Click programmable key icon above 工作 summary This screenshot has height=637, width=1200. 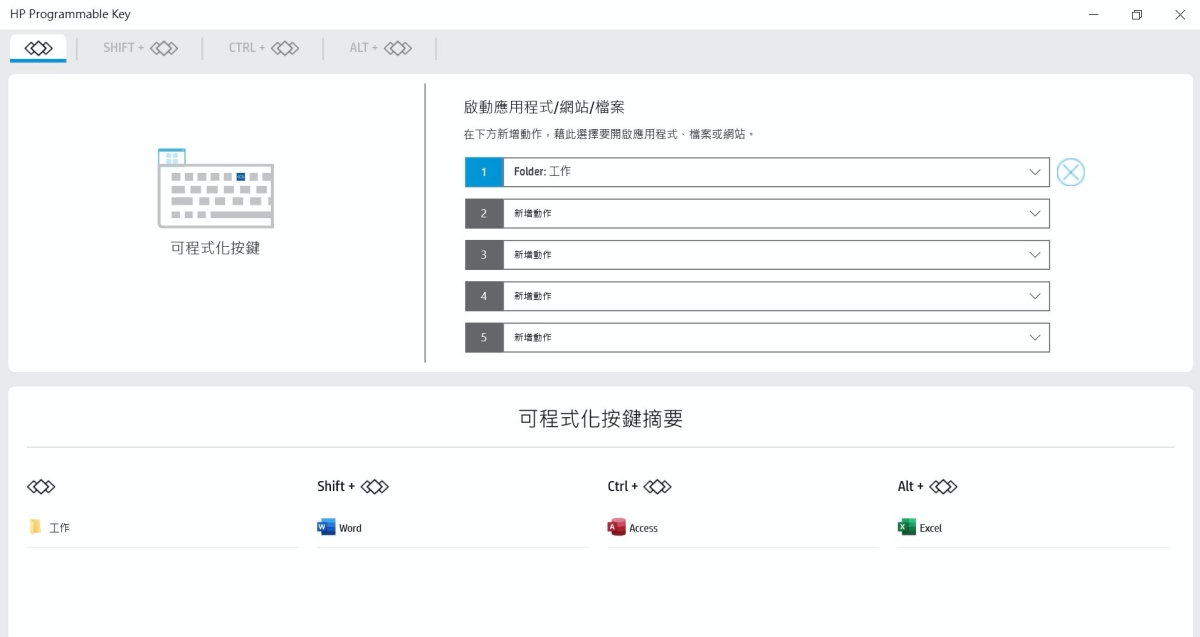click(x=41, y=487)
